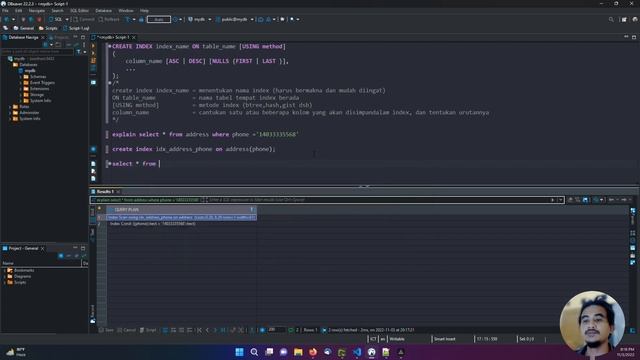Click the execute script icon in editor gutter
This screenshot has width=640, height=360.
[x=93, y=60]
